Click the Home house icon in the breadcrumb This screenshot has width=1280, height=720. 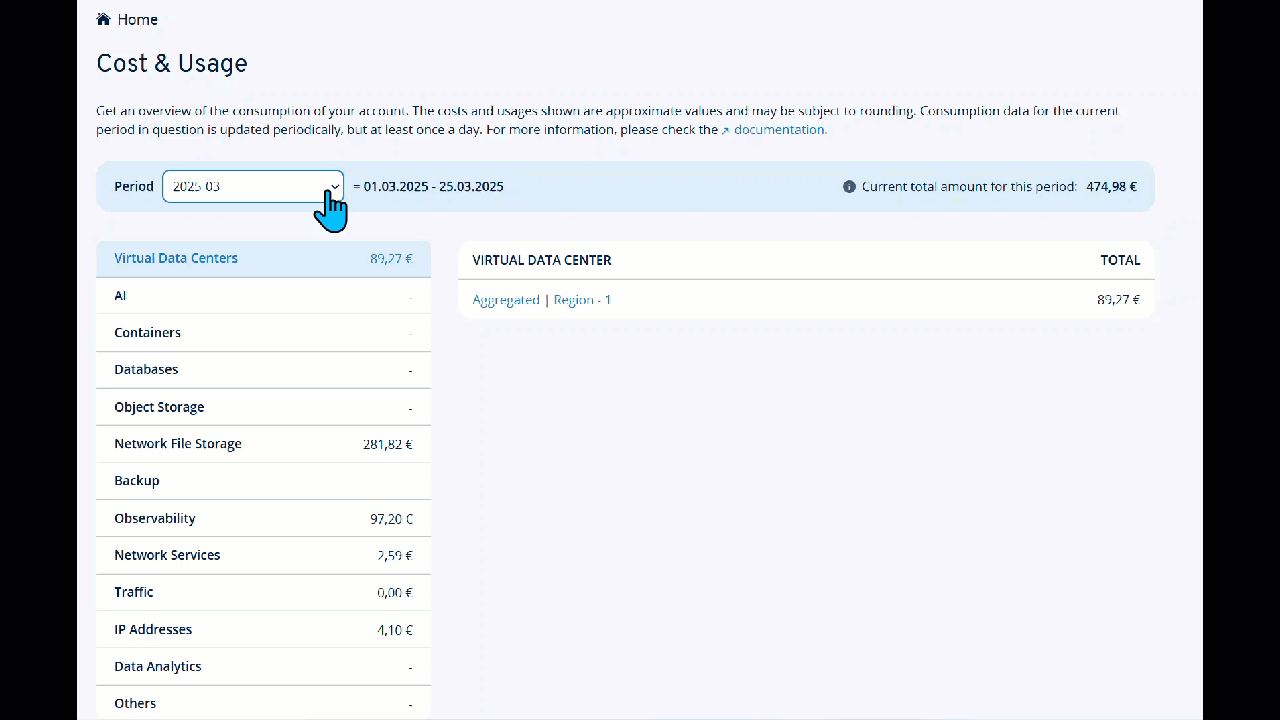pyautogui.click(x=102, y=18)
